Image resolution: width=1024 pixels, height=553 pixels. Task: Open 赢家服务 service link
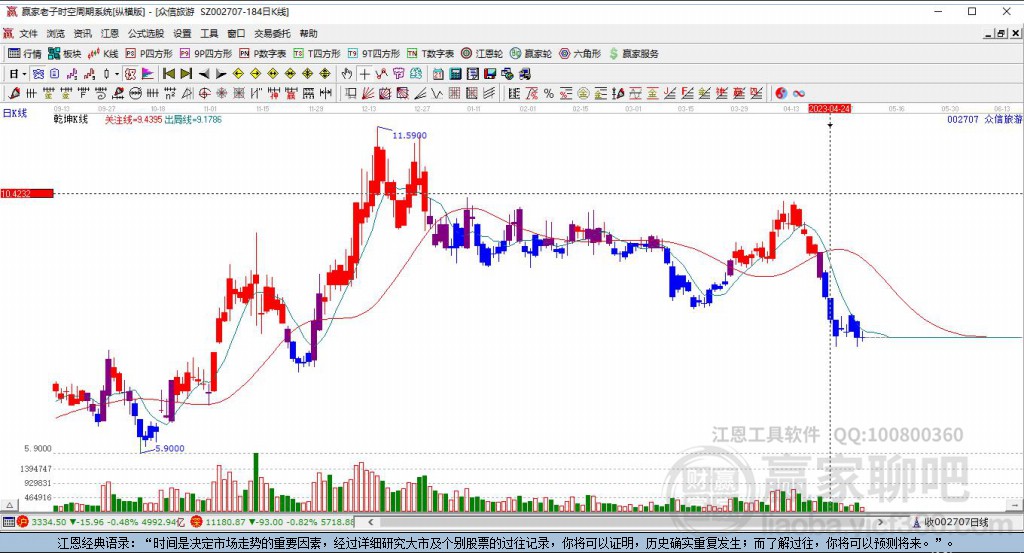tap(633, 54)
